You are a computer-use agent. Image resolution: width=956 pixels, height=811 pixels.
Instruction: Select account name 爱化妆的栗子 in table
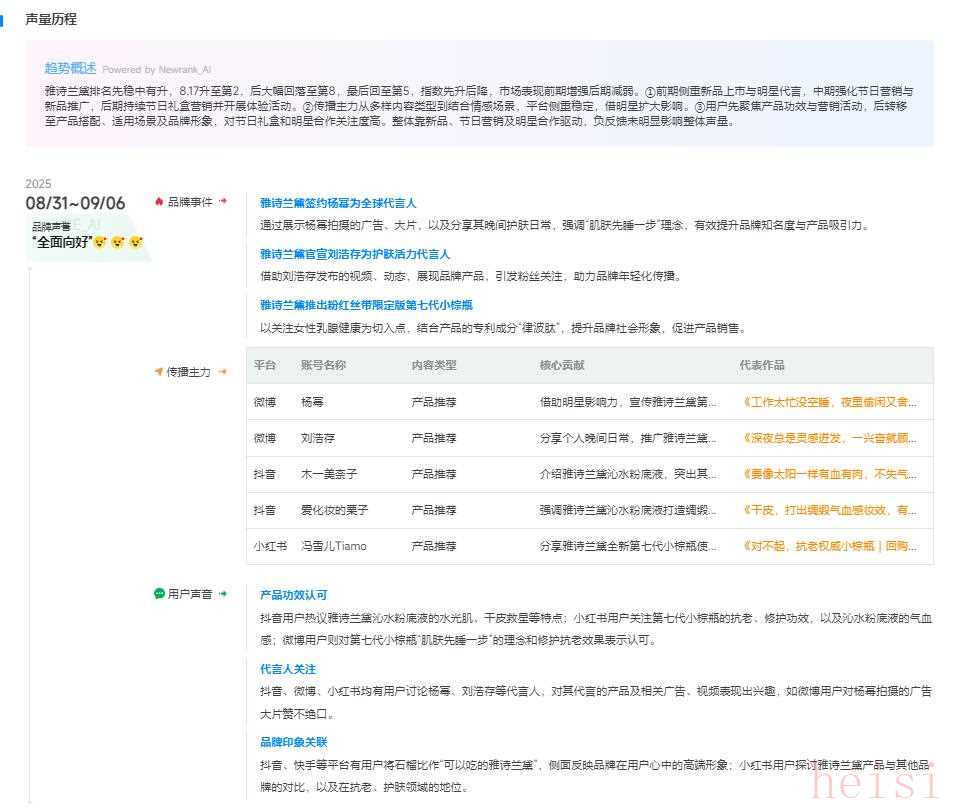coord(334,510)
